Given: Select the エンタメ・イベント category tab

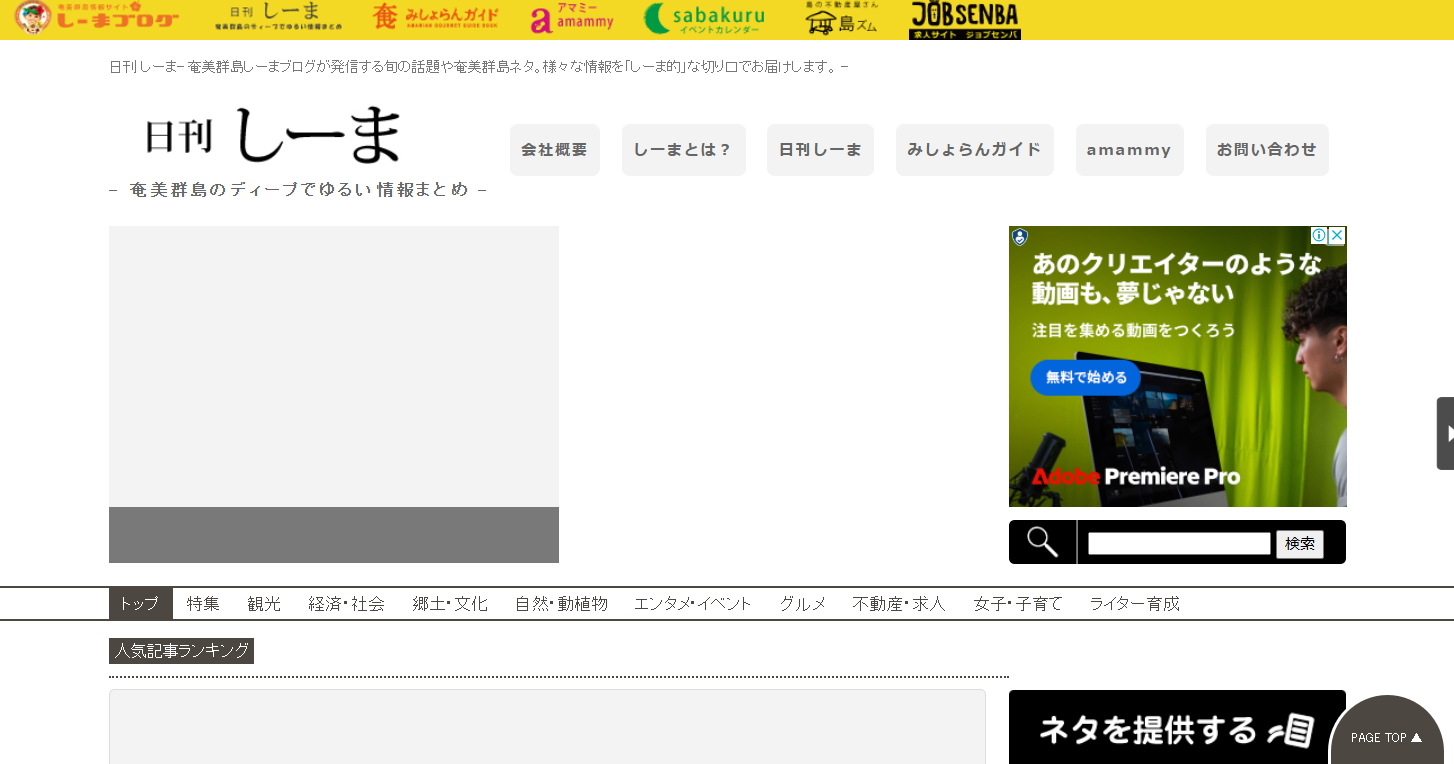Looking at the screenshot, I should (x=693, y=604).
